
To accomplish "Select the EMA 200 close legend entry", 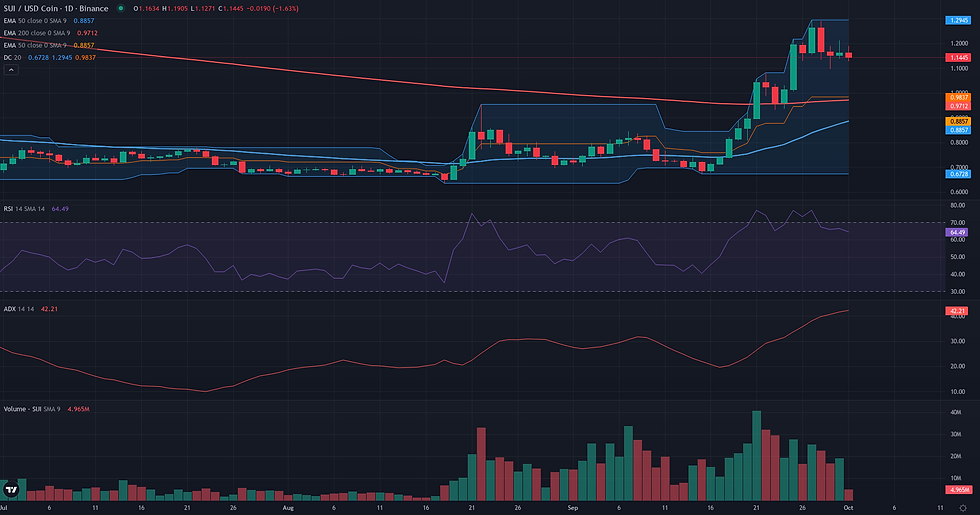I will click(x=51, y=33).
